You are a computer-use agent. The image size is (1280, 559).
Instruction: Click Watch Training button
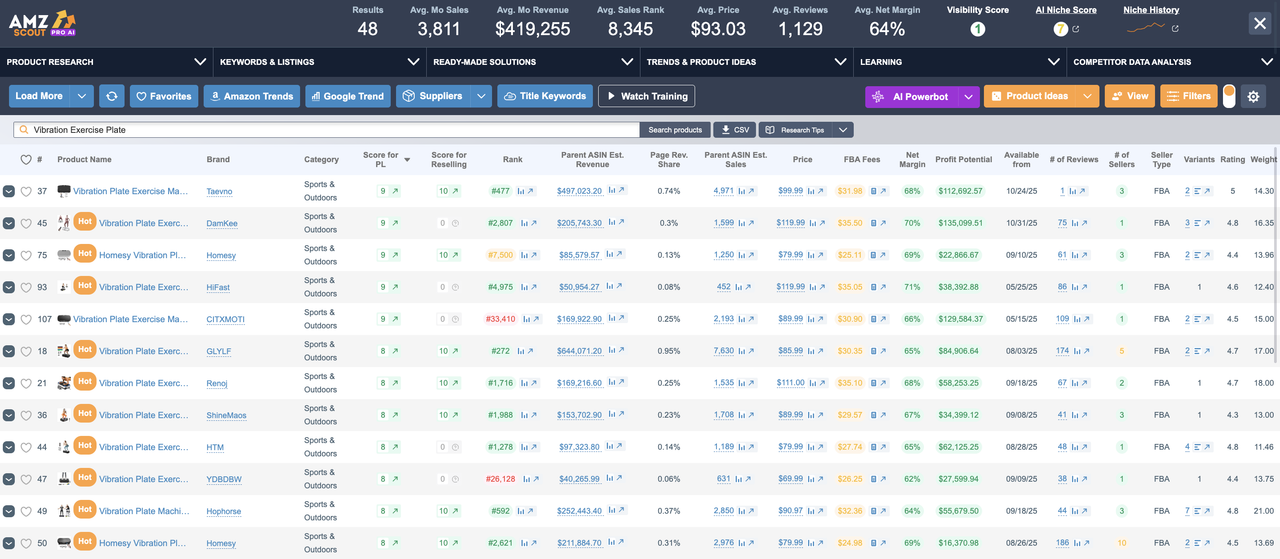646,96
